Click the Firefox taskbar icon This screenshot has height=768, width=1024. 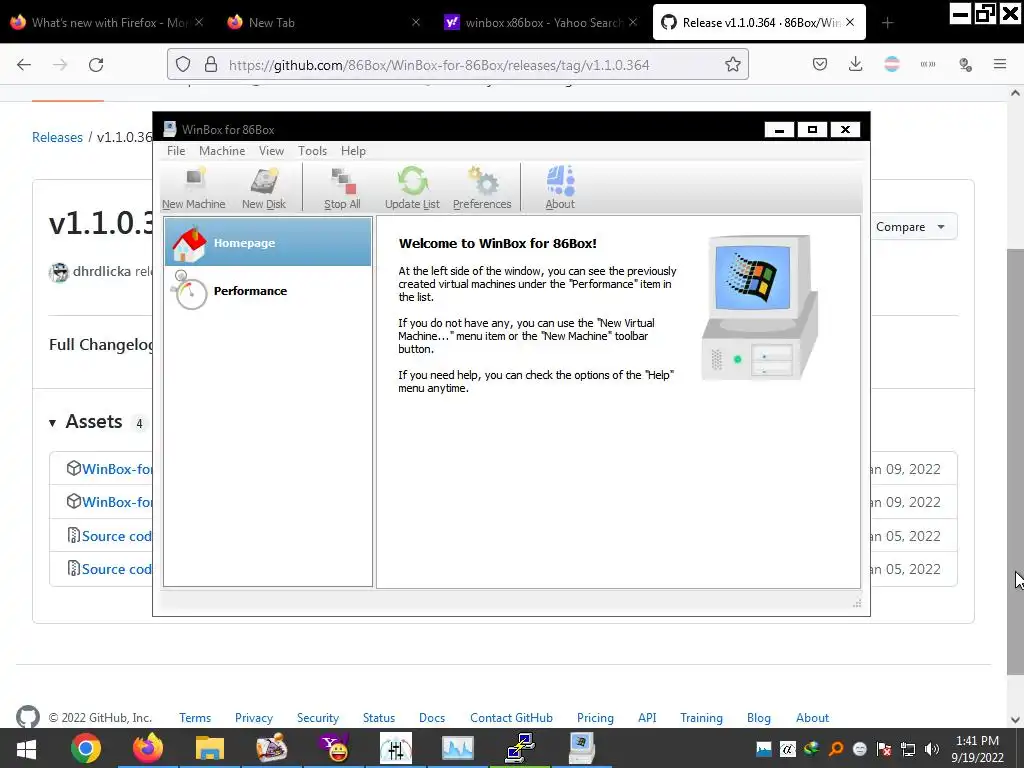(148, 748)
